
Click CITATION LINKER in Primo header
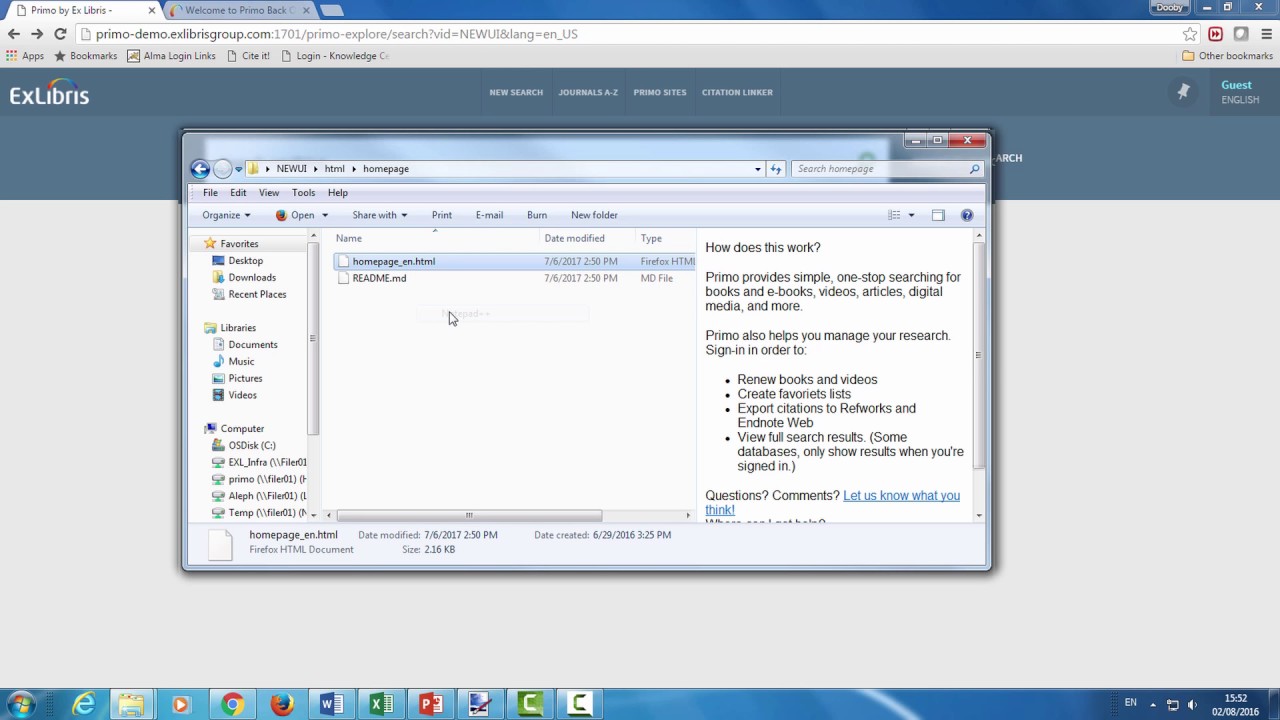click(737, 92)
